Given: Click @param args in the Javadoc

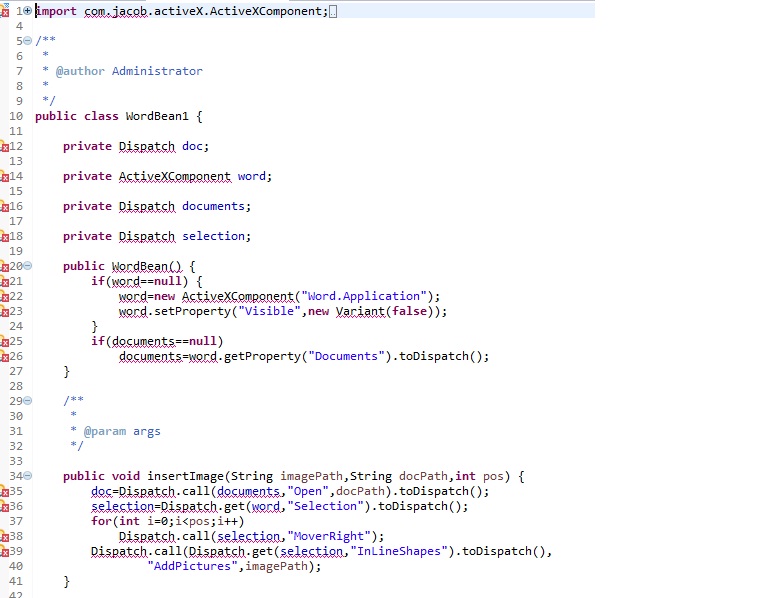Looking at the screenshot, I should click(122, 431).
